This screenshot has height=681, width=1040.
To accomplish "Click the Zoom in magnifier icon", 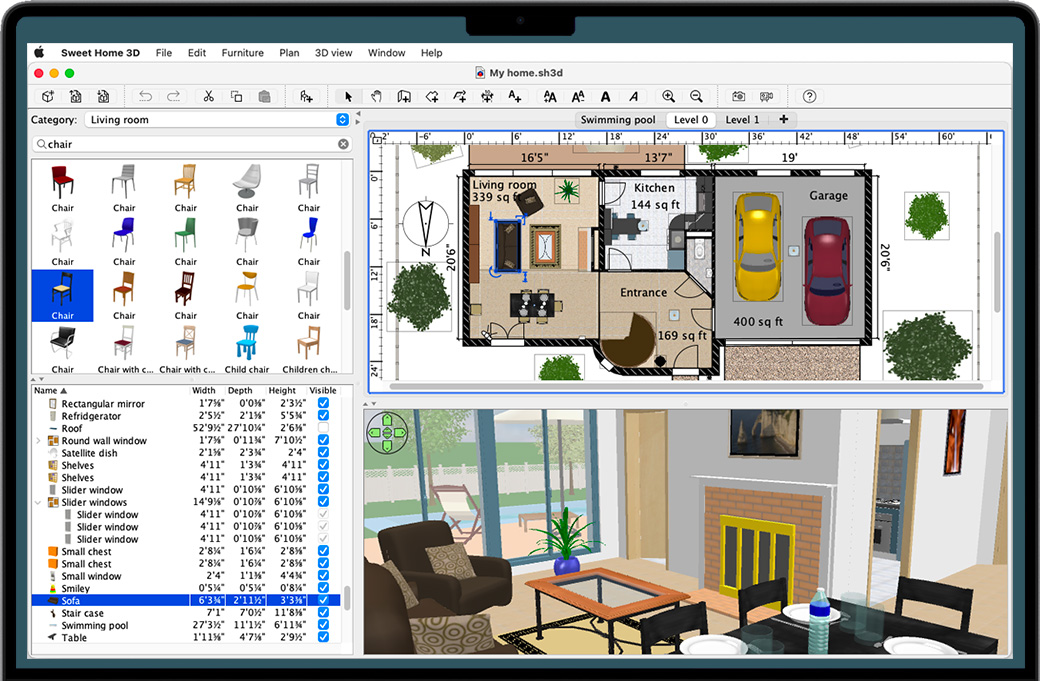I will (668, 96).
